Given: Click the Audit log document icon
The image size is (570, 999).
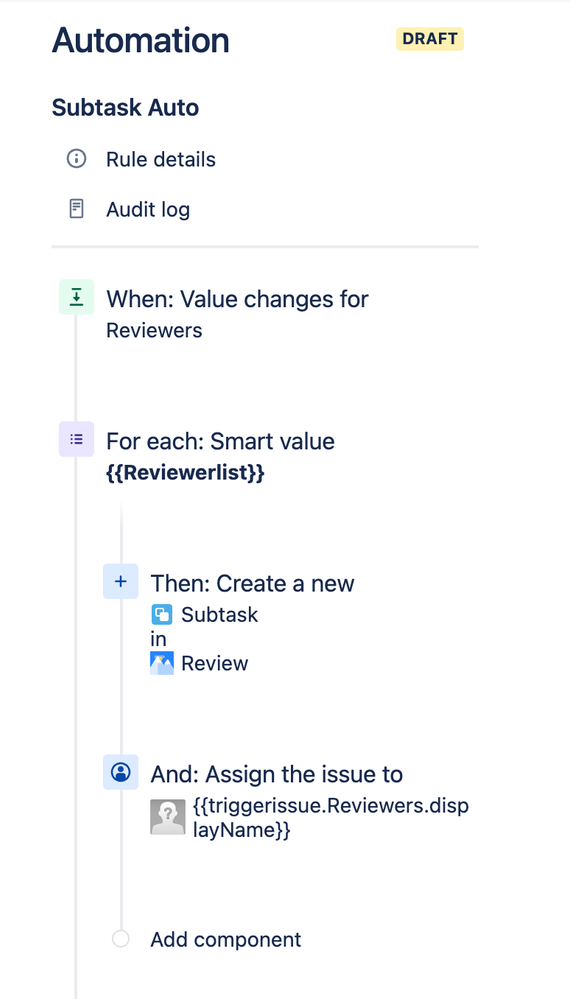Looking at the screenshot, I should pyautogui.click(x=76, y=209).
